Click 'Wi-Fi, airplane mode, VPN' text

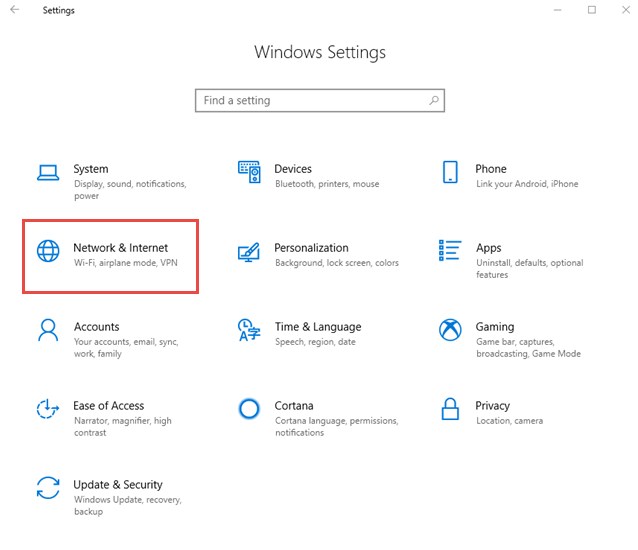(x=126, y=263)
